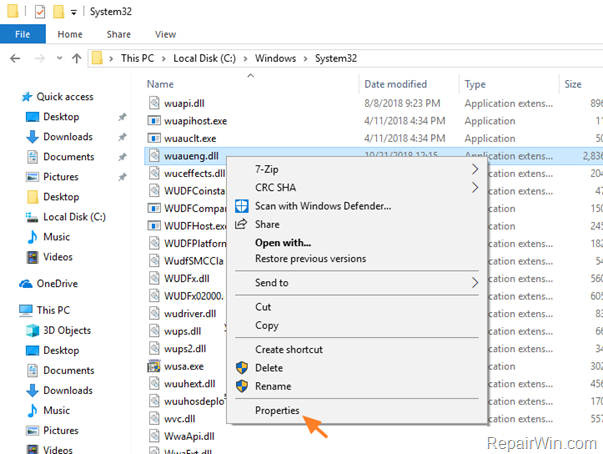Switch to the View ribbon tab
The width and height of the screenshot is (603, 454).
coord(165,34)
